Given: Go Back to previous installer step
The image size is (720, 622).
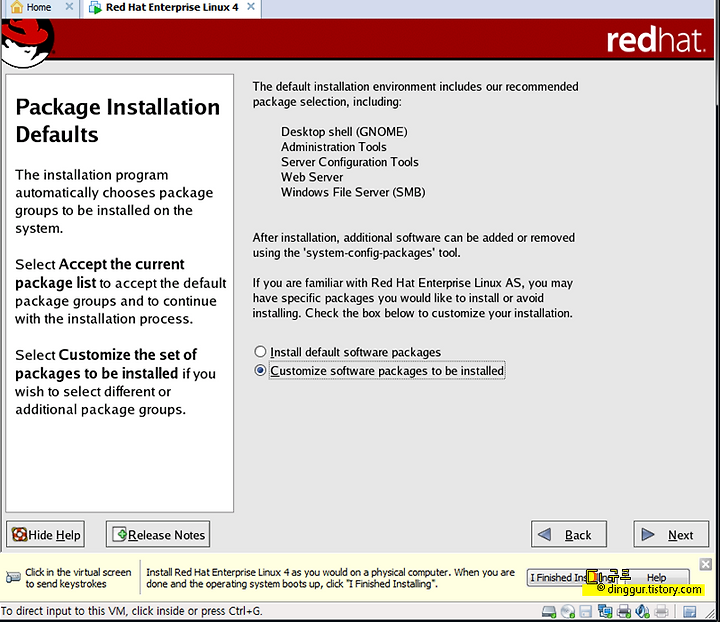Looking at the screenshot, I should click(568, 534).
